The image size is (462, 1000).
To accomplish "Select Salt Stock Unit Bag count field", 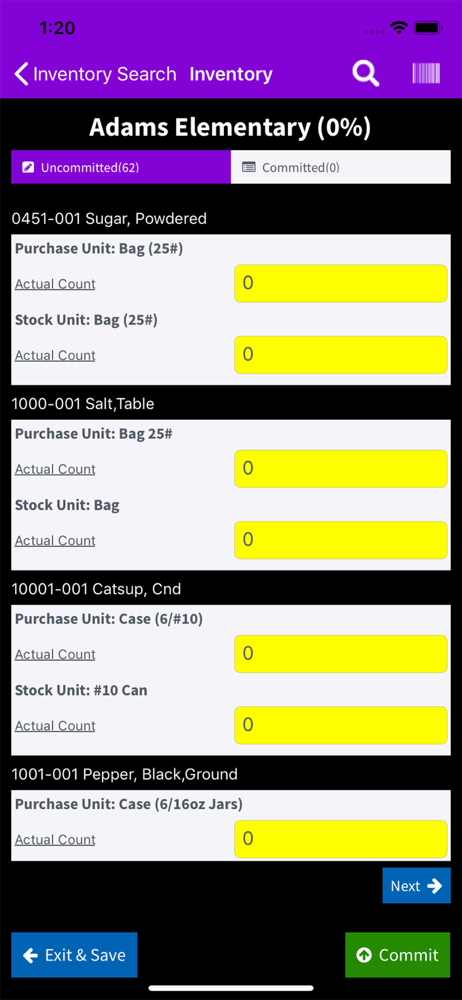I will [341, 540].
